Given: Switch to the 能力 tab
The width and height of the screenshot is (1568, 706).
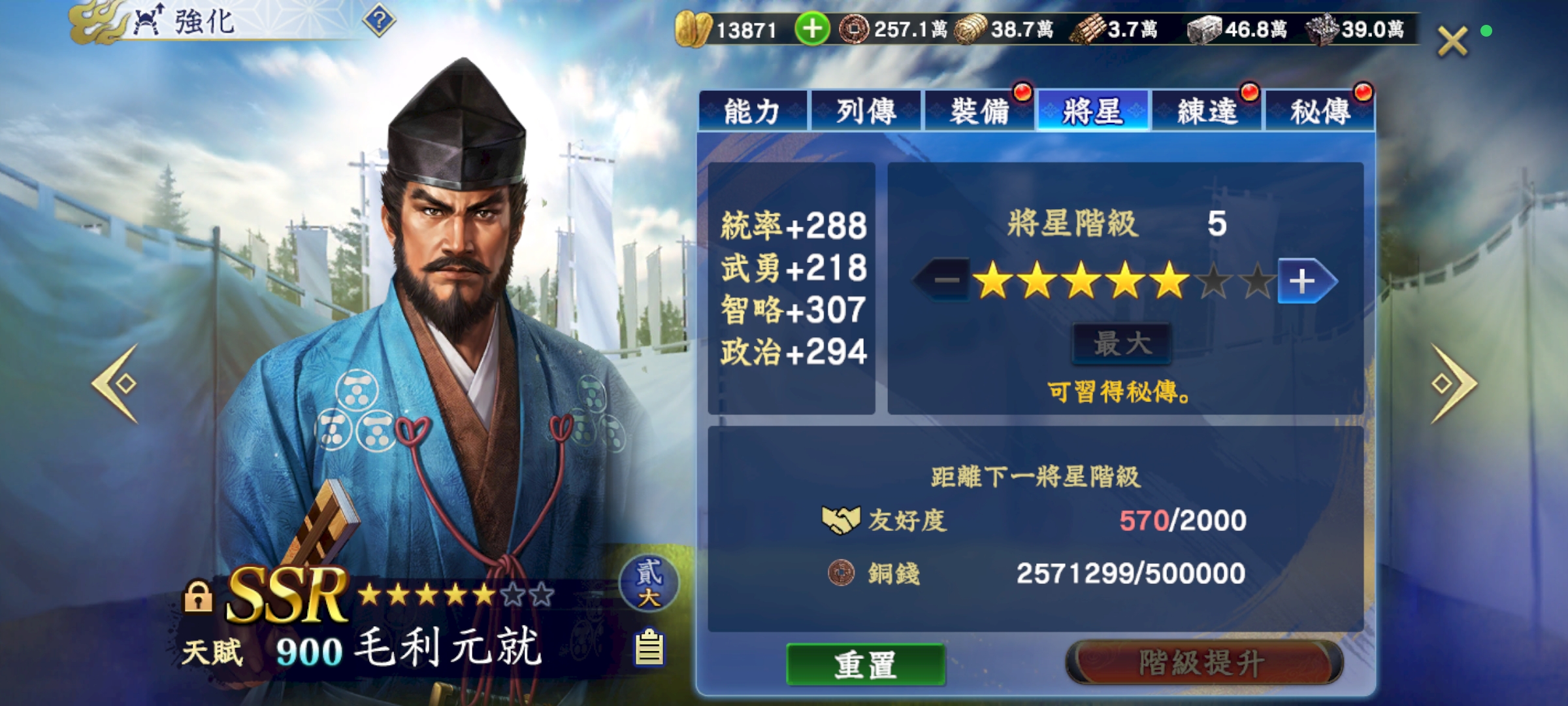Looking at the screenshot, I should point(753,111).
